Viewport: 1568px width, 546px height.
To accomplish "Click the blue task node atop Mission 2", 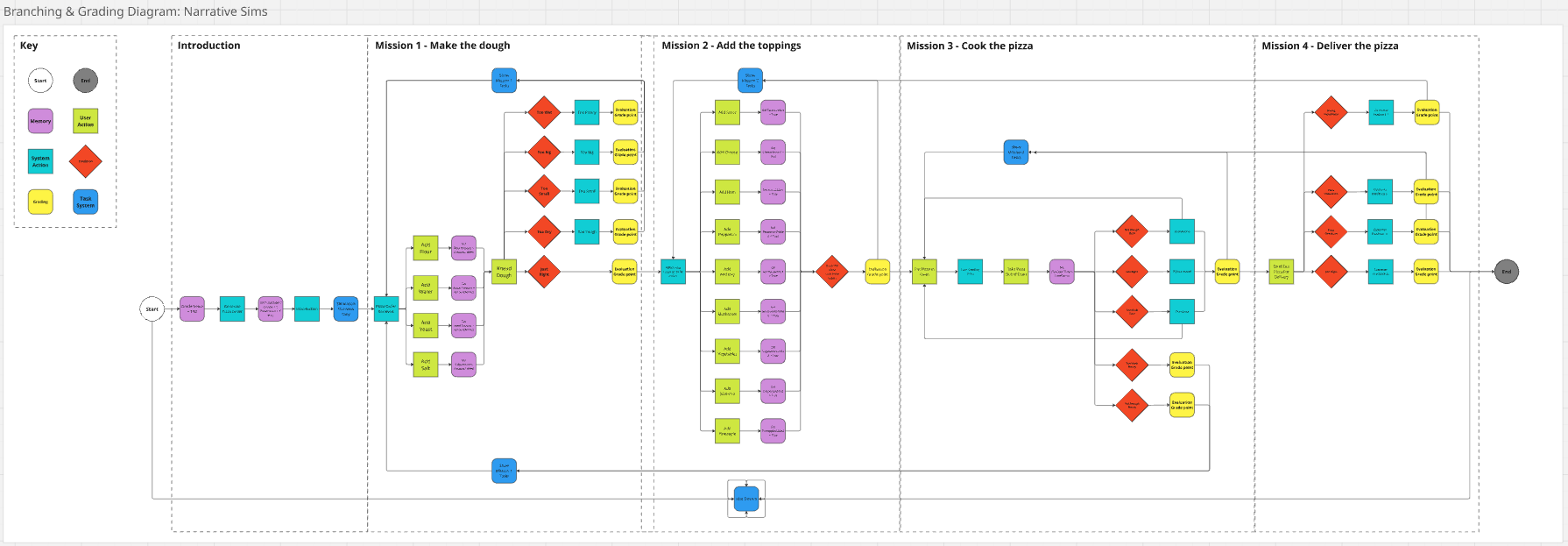I will click(x=750, y=81).
